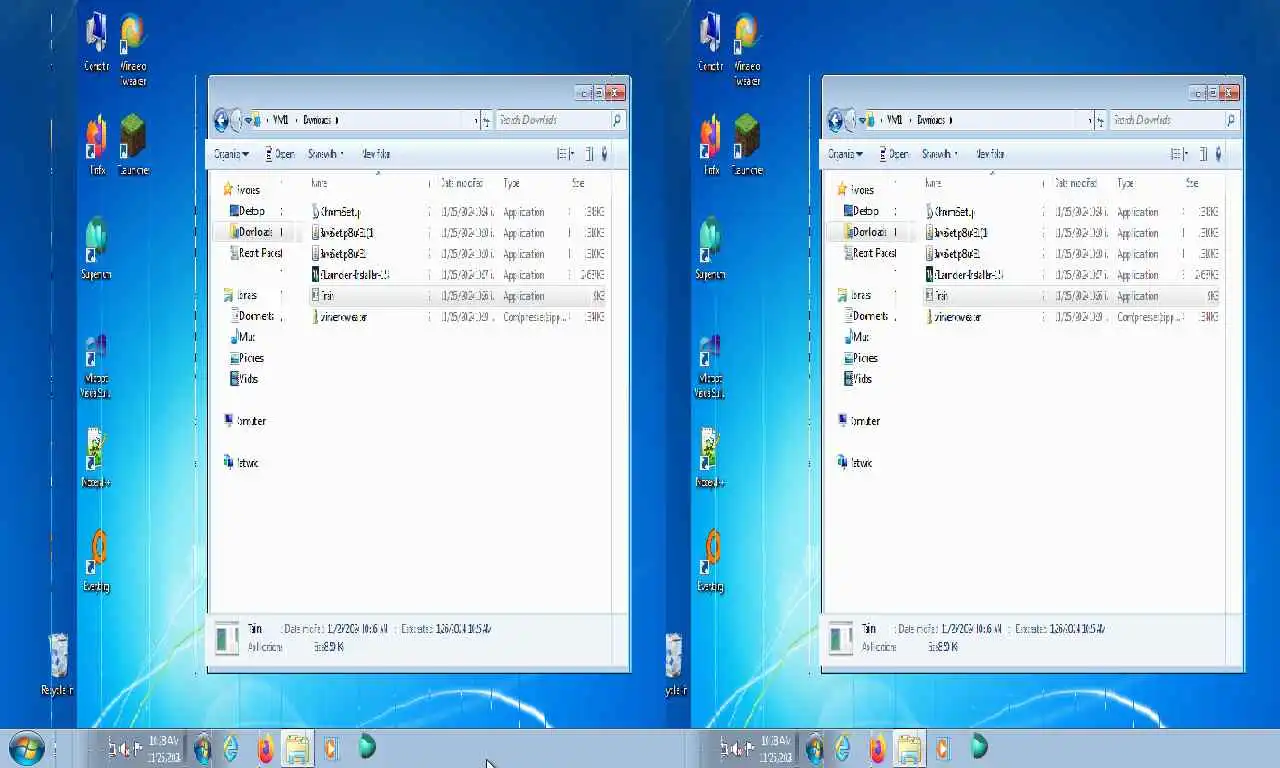Image resolution: width=1280 pixels, height=768 pixels.
Task: Open Organize dropdown in right Explorer window
Action: point(845,154)
